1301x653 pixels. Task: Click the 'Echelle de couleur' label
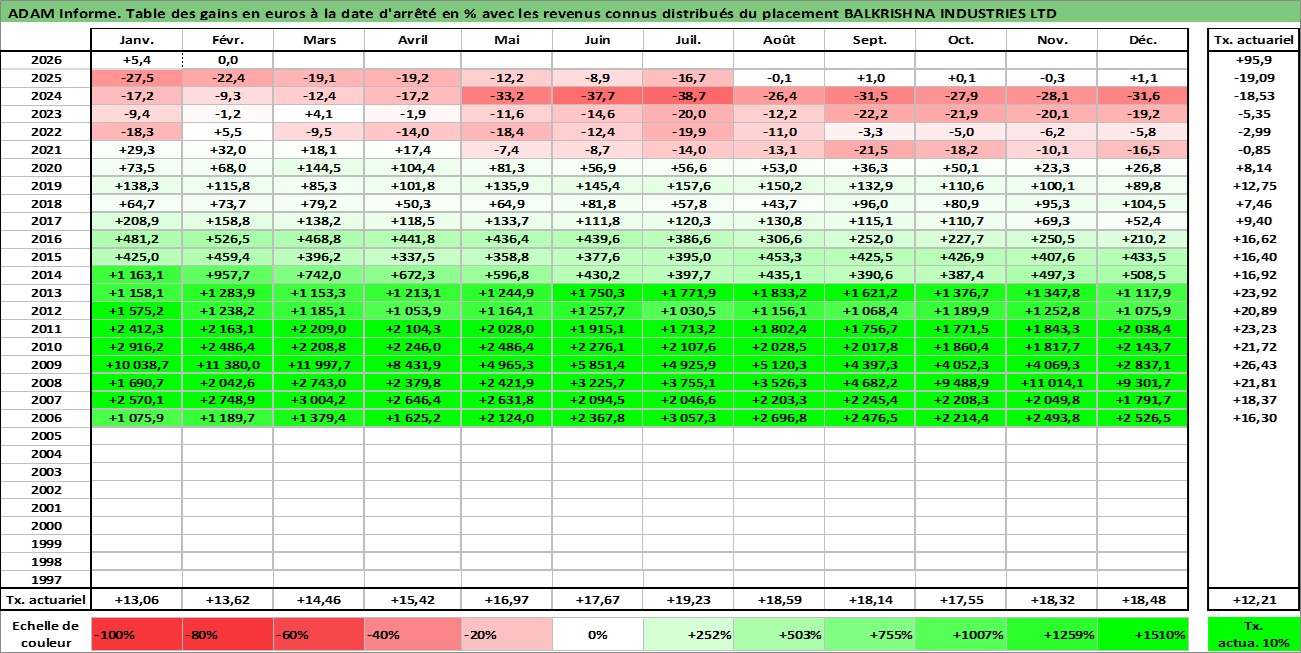(45, 634)
